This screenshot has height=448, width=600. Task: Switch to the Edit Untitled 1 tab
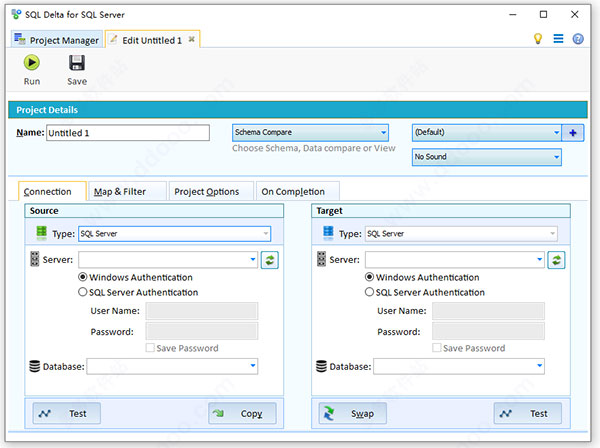[x=152, y=39]
